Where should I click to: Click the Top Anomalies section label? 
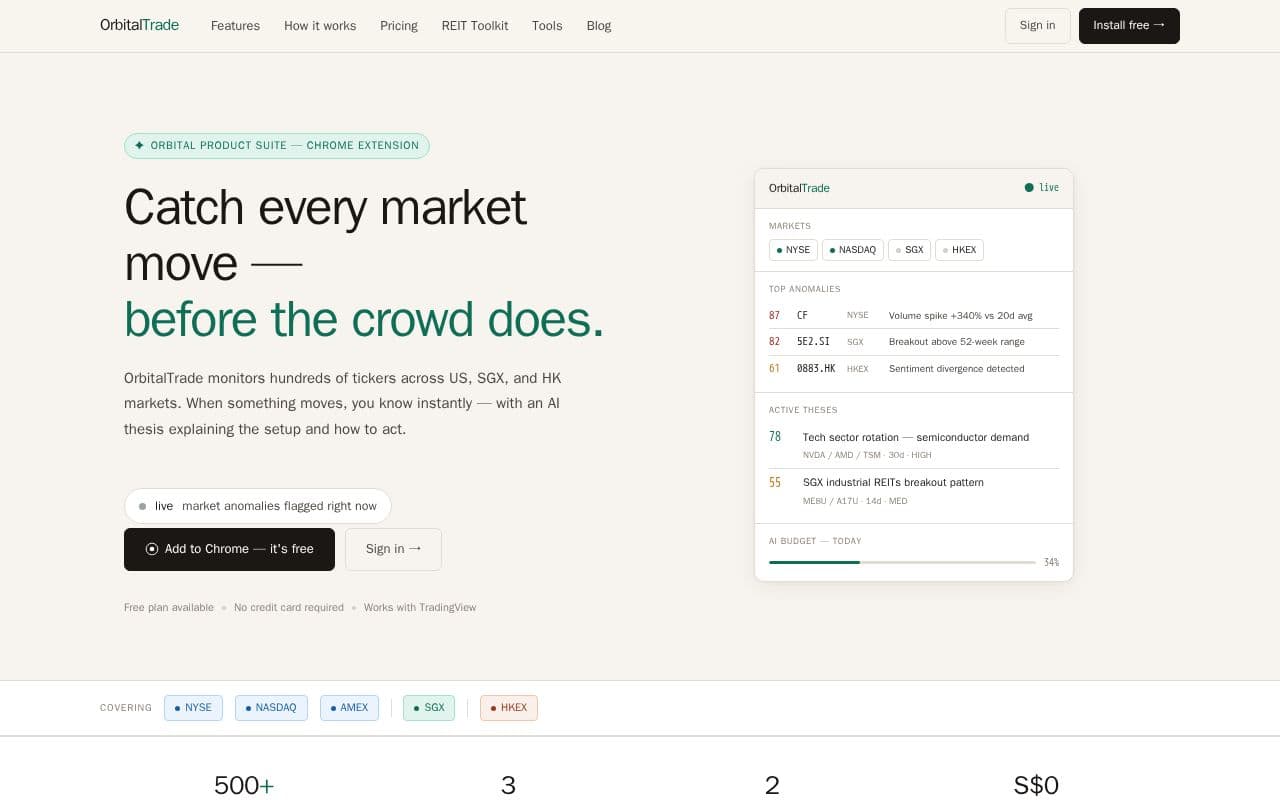coord(805,290)
